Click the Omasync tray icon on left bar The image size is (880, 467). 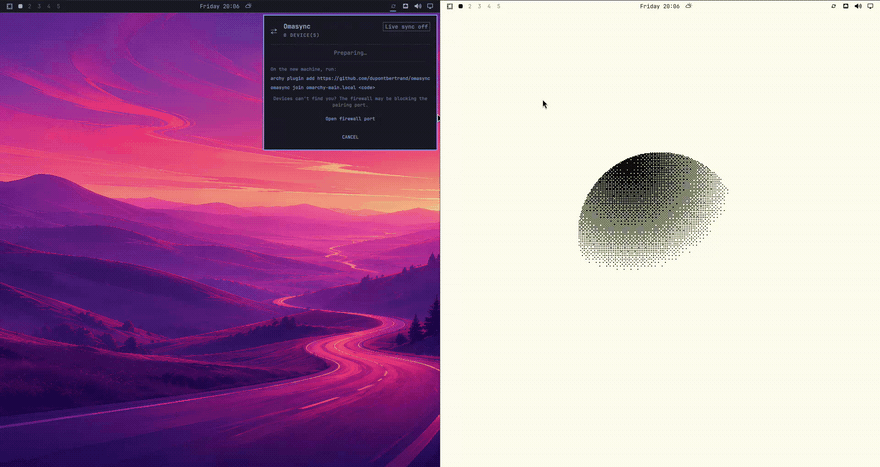point(393,6)
